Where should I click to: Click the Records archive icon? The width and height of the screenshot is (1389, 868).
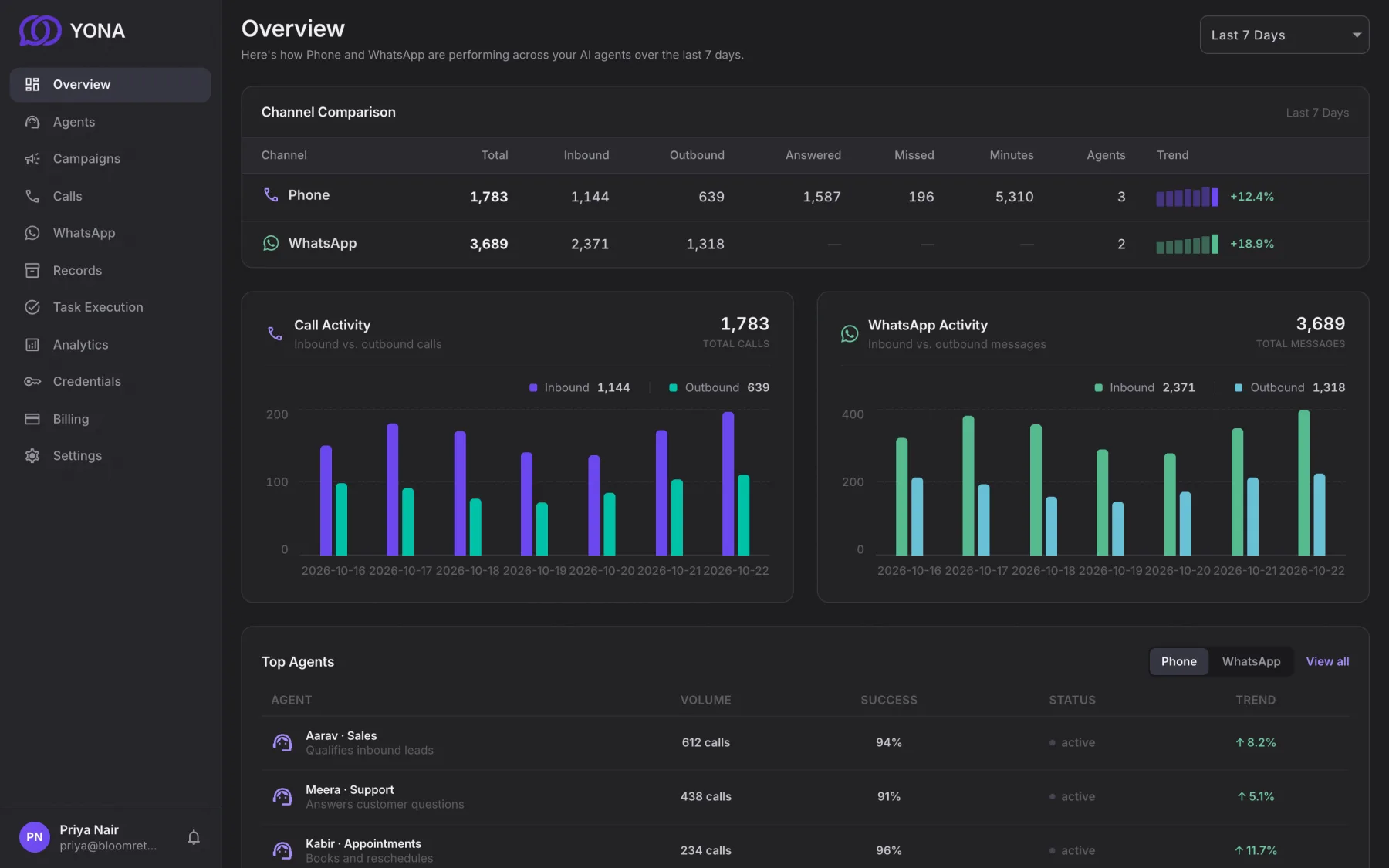tap(32, 270)
